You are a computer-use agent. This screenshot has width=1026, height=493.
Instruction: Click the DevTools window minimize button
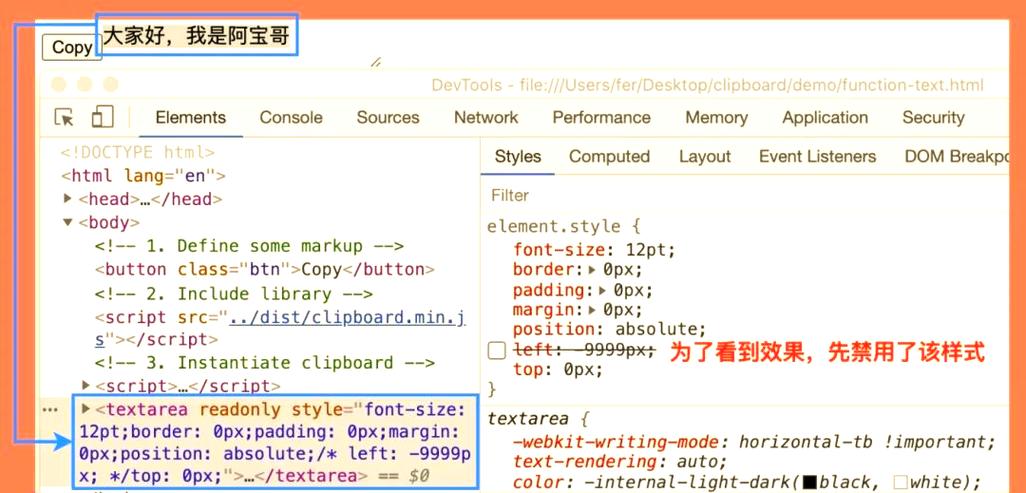[x=84, y=84]
